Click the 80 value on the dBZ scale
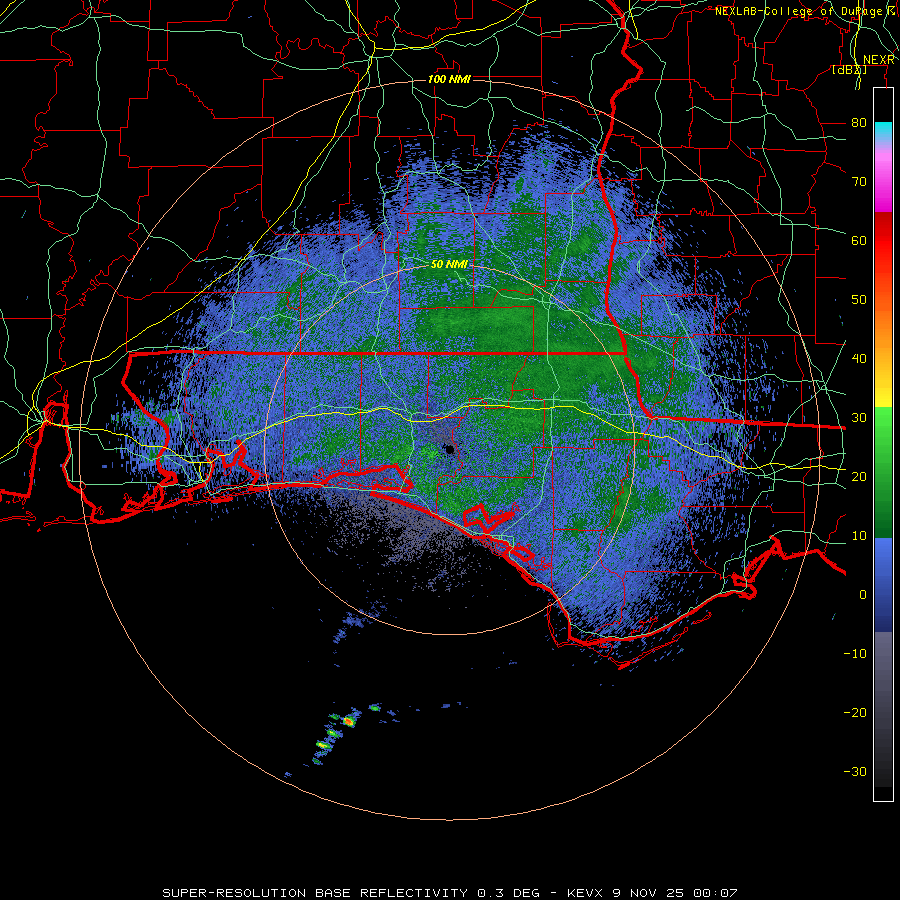 (859, 122)
